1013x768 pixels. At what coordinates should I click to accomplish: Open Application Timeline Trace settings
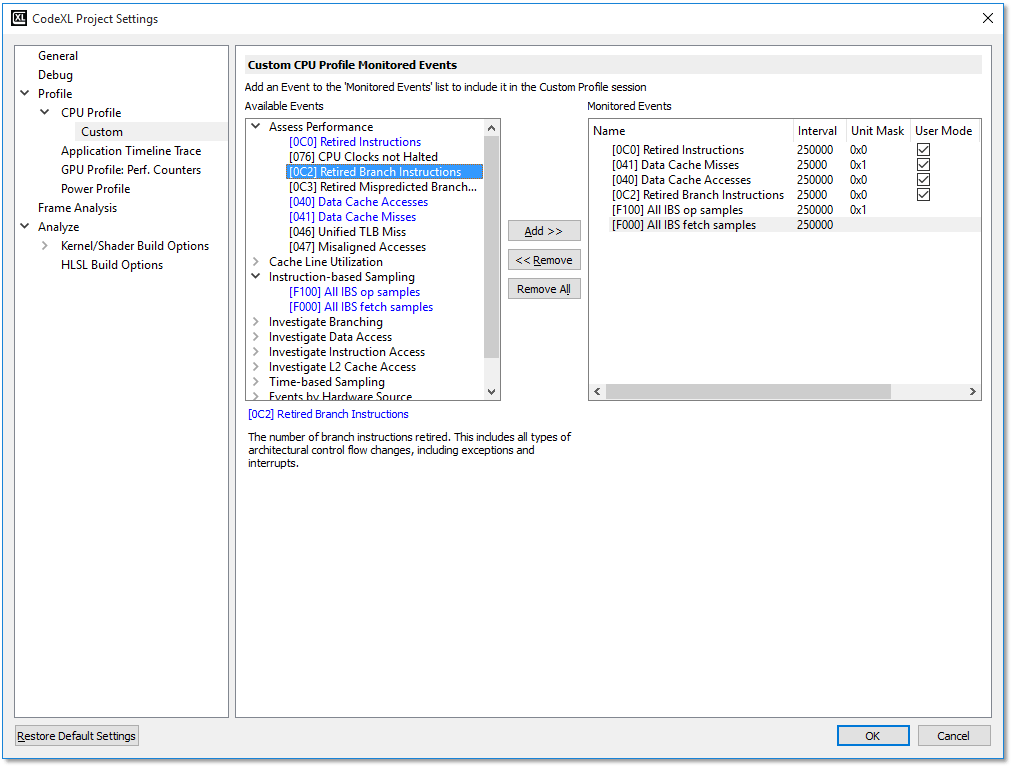click(131, 150)
